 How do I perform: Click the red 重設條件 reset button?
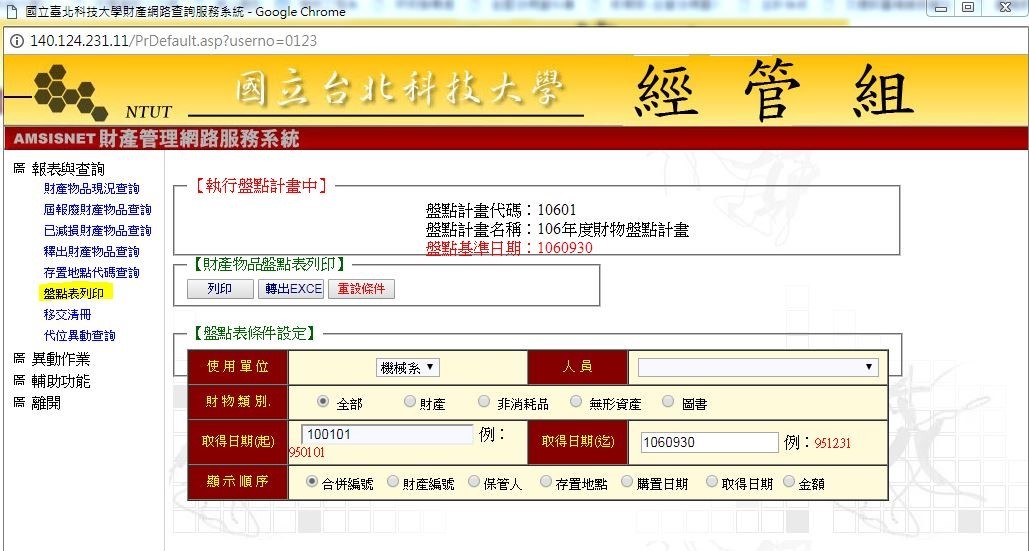pos(362,289)
